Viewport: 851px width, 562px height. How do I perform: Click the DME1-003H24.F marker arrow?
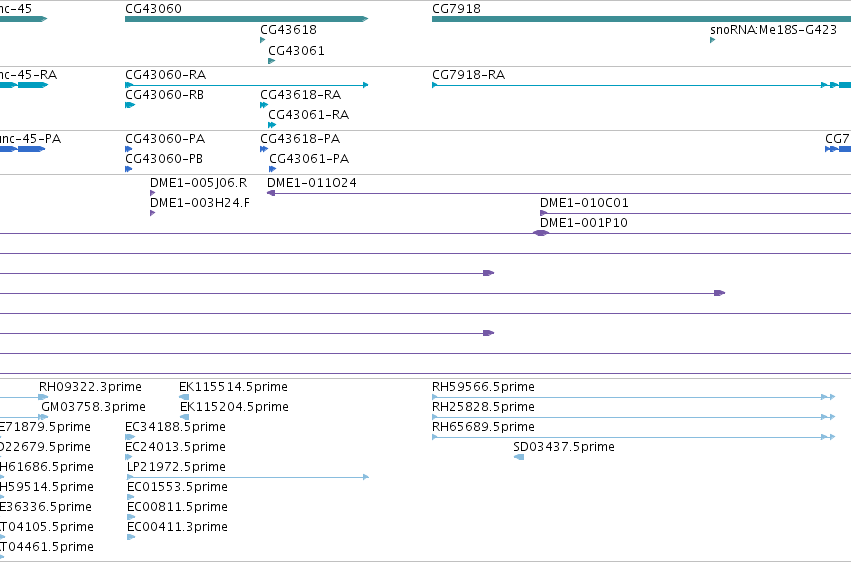153,213
